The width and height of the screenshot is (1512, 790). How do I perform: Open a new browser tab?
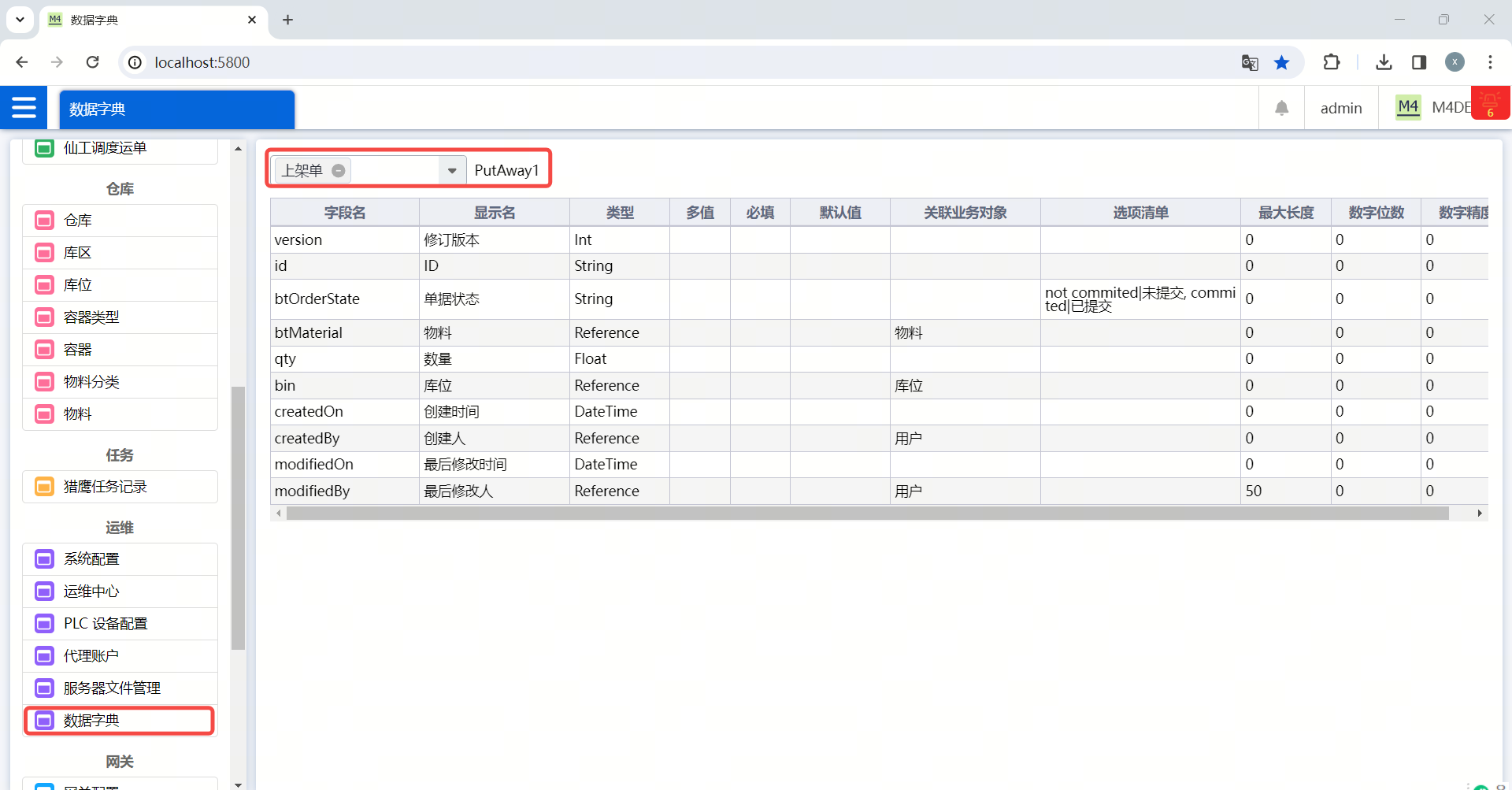click(288, 20)
